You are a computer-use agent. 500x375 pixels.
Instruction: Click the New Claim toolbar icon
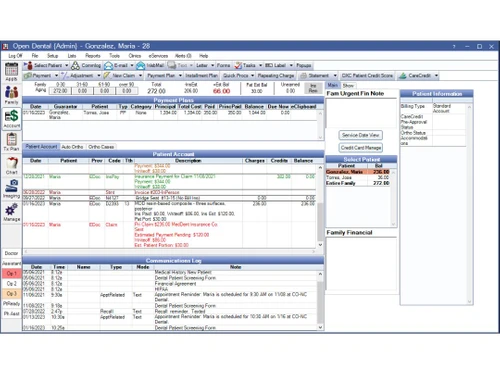(107, 76)
